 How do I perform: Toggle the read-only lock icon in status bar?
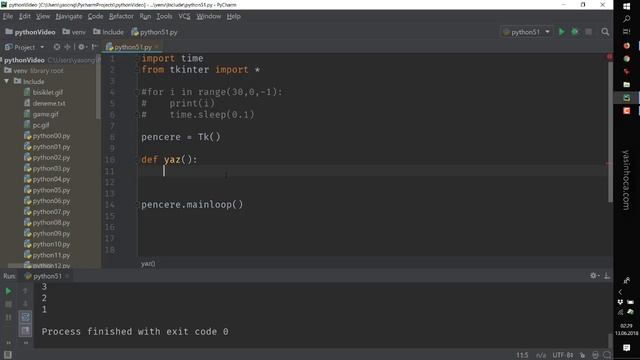click(x=582, y=355)
